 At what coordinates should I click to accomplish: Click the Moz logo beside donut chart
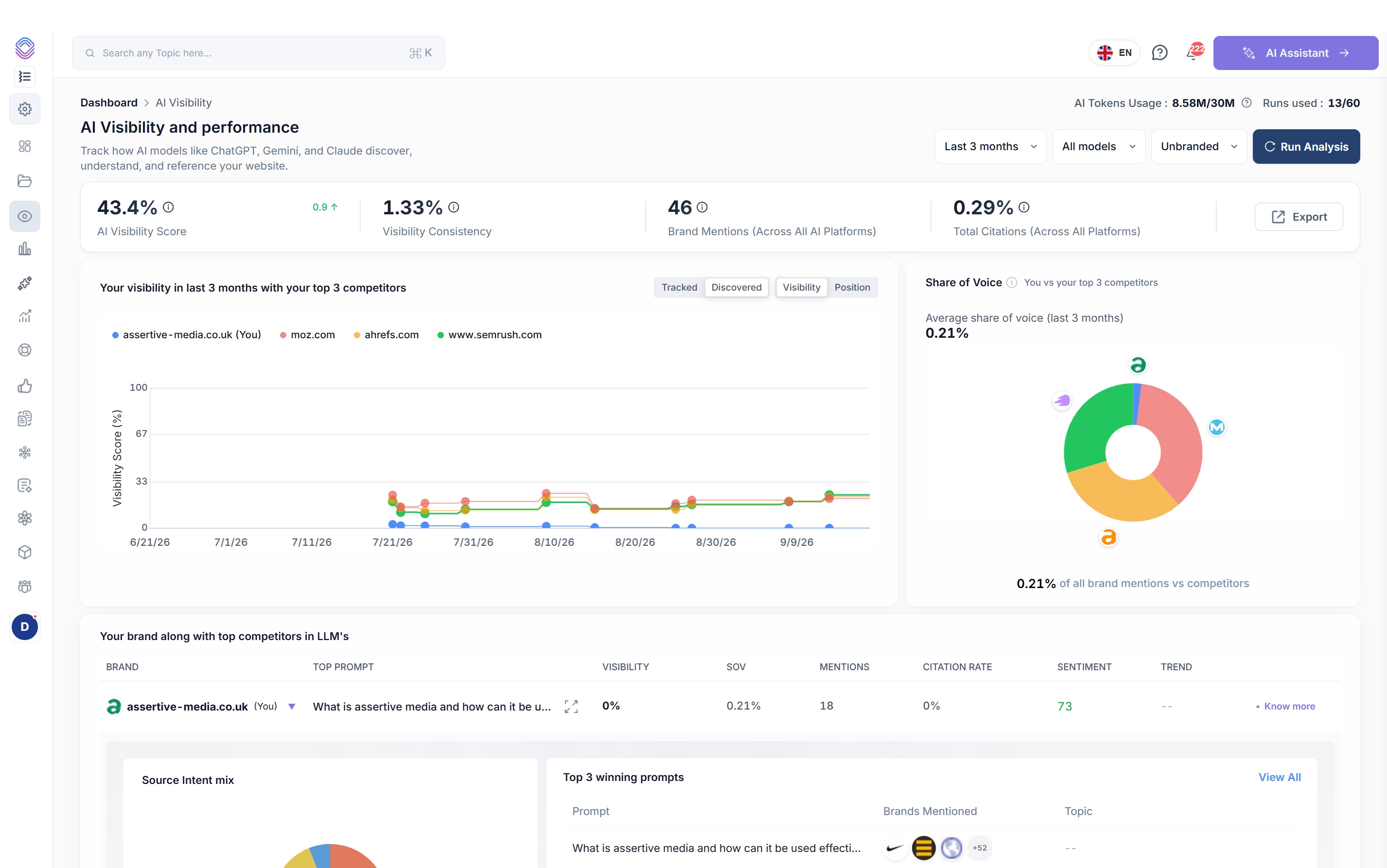click(x=1217, y=427)
